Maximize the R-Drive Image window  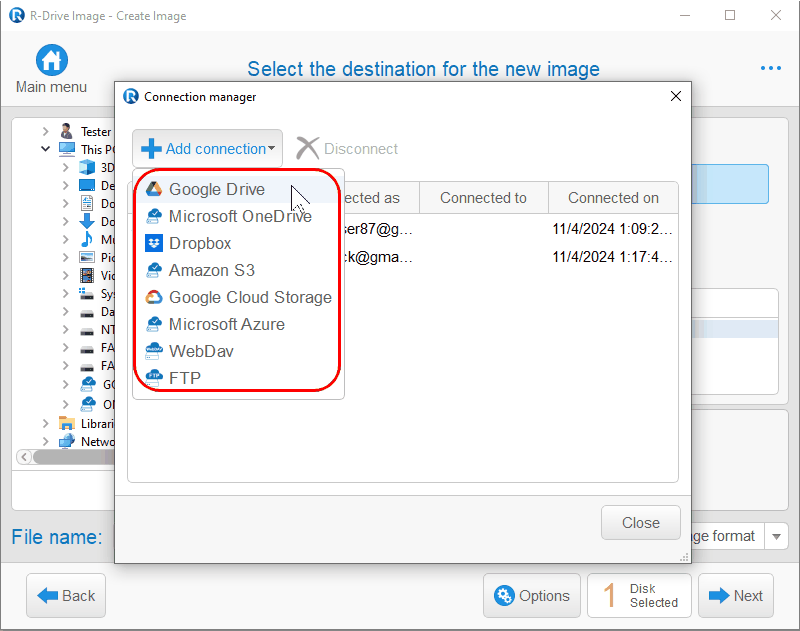point(730,15)
